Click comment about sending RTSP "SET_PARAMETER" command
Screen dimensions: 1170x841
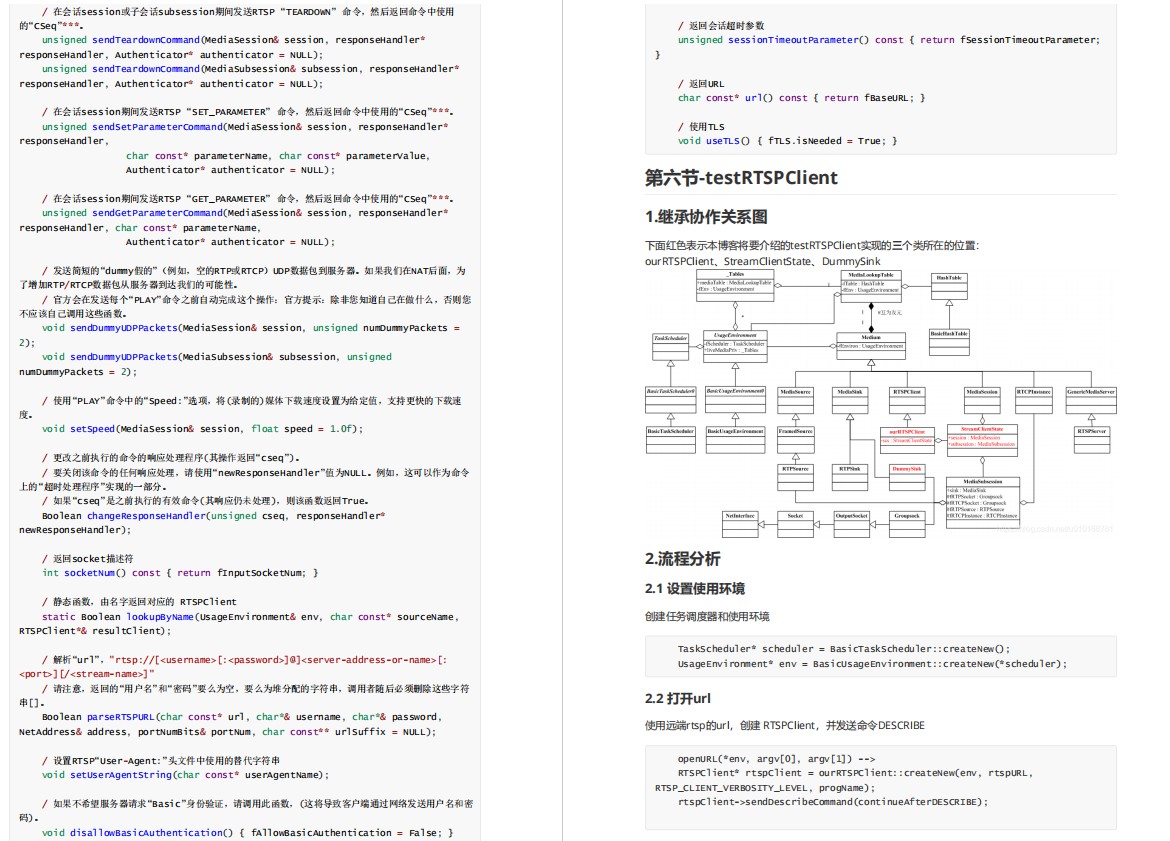point(247,112)
